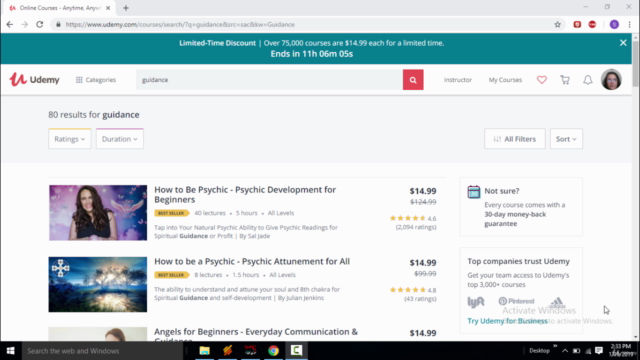
Task: Open the wishlist heart icon
Action: point(542,80)
